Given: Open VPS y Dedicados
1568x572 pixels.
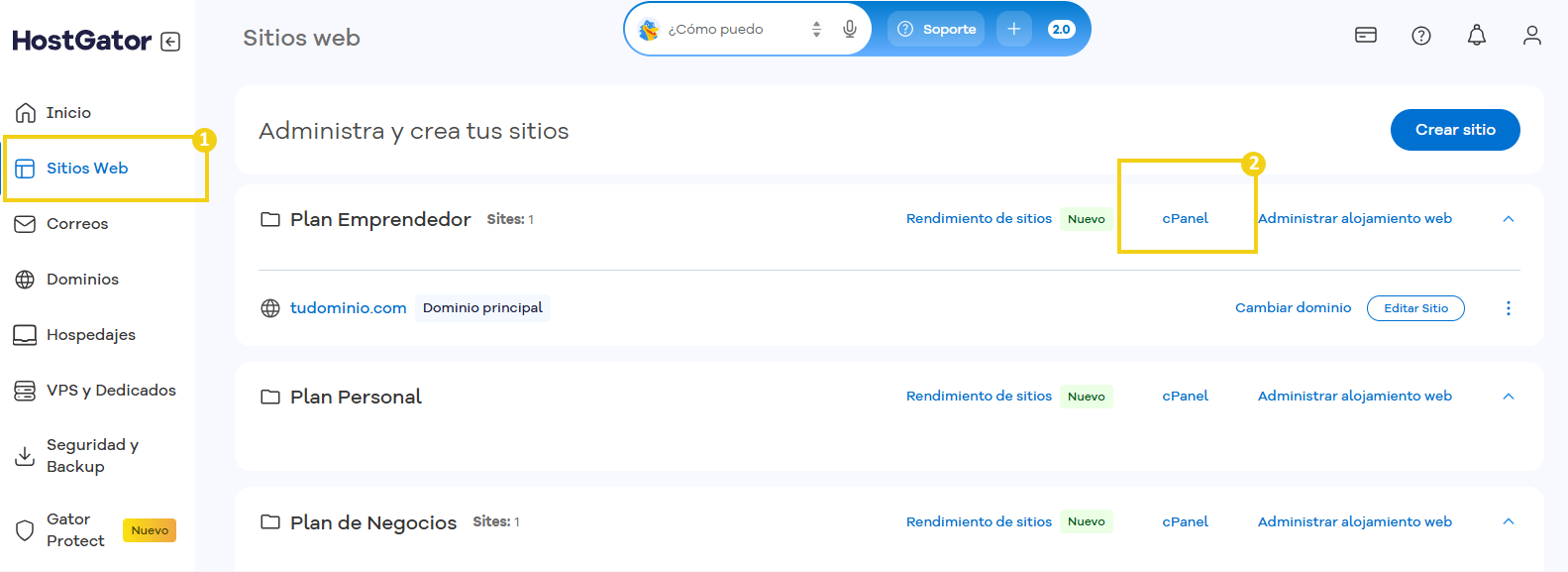Looking at the screenshot, I should (111, 391).
